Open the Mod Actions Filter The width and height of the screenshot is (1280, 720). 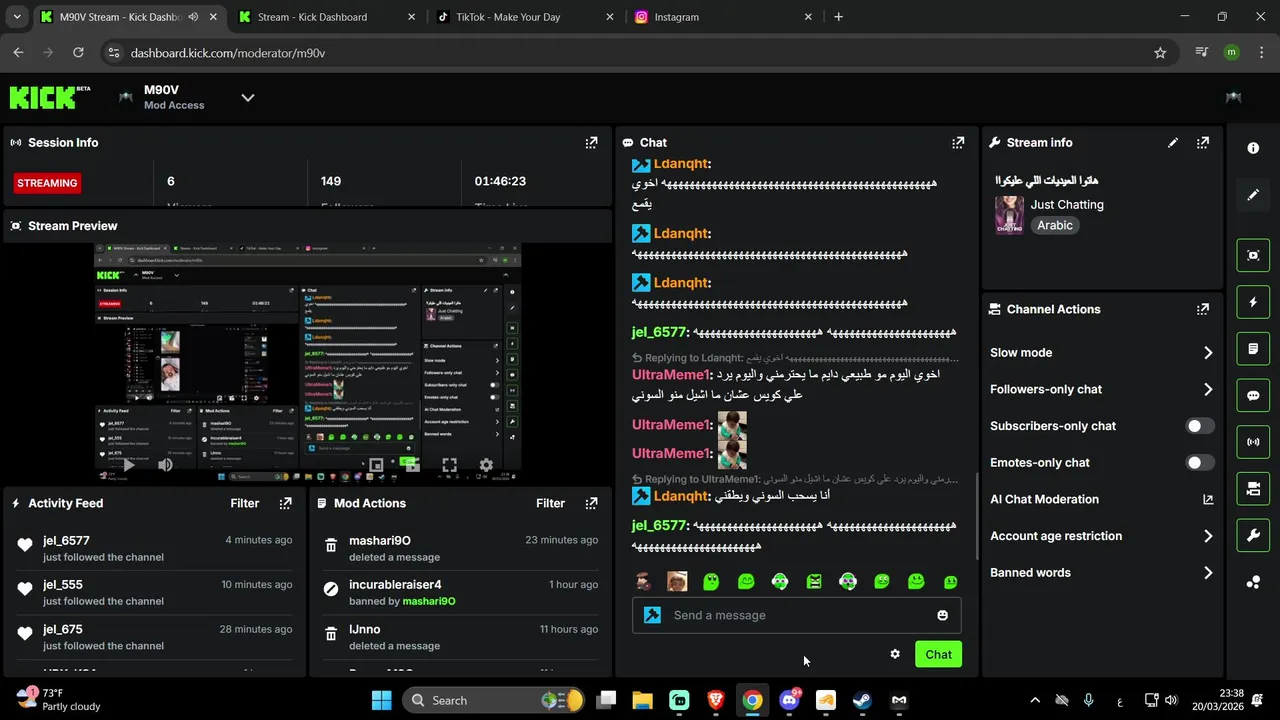pyautogui.click(x=551, y=503)
